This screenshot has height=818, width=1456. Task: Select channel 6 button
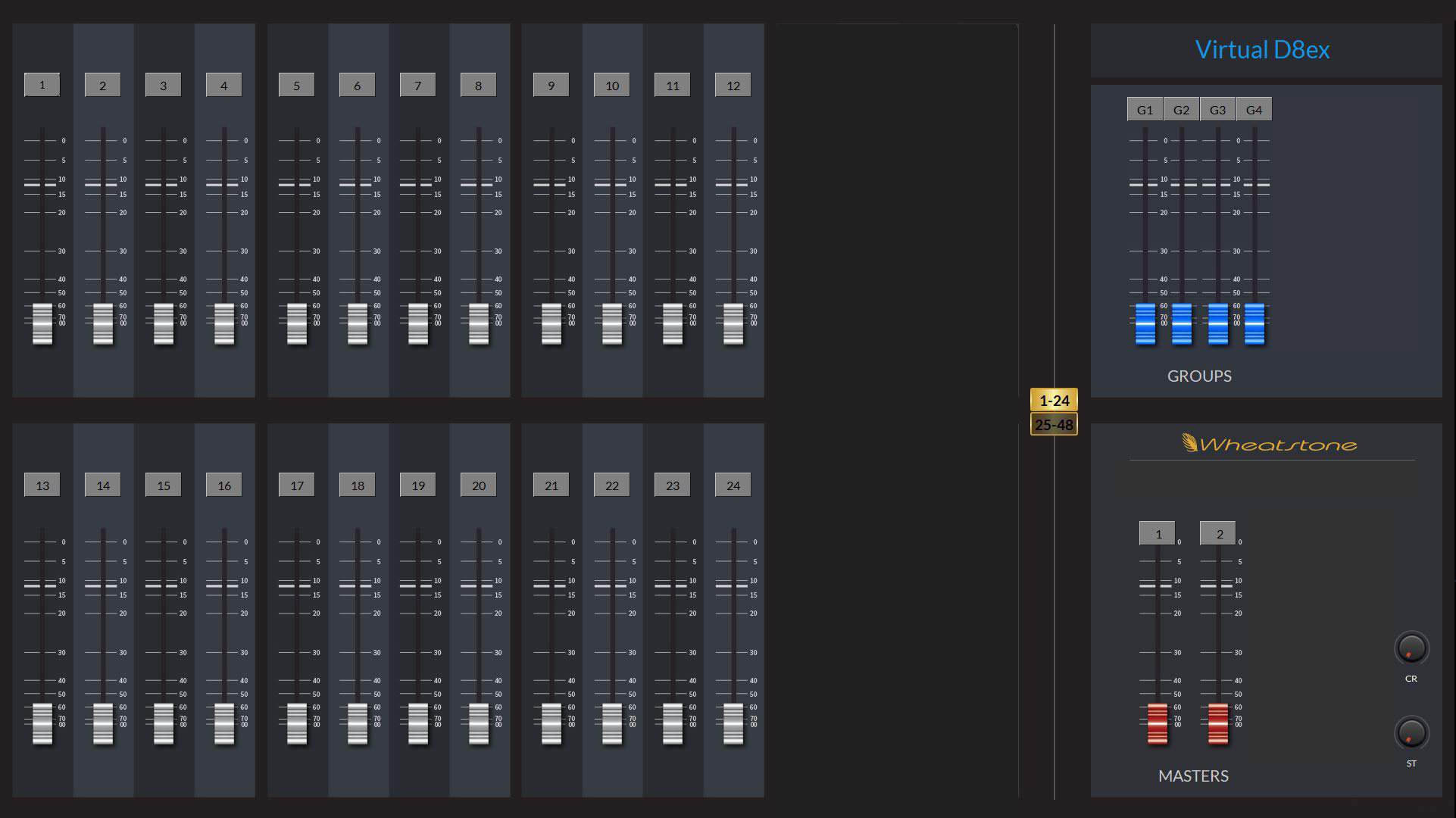tap(358, 85)
